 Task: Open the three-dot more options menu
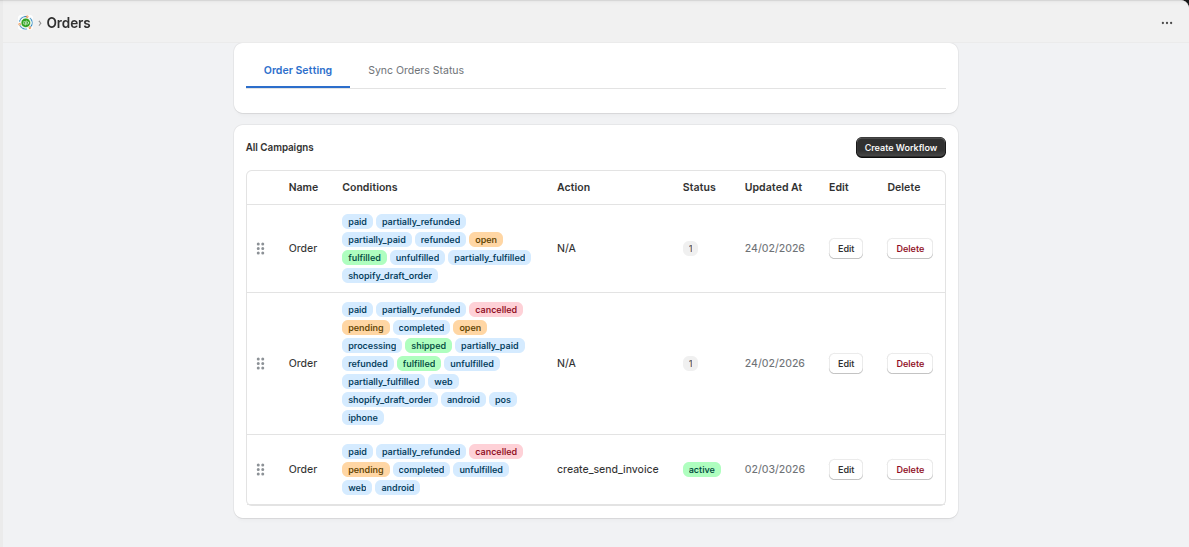1166,23
